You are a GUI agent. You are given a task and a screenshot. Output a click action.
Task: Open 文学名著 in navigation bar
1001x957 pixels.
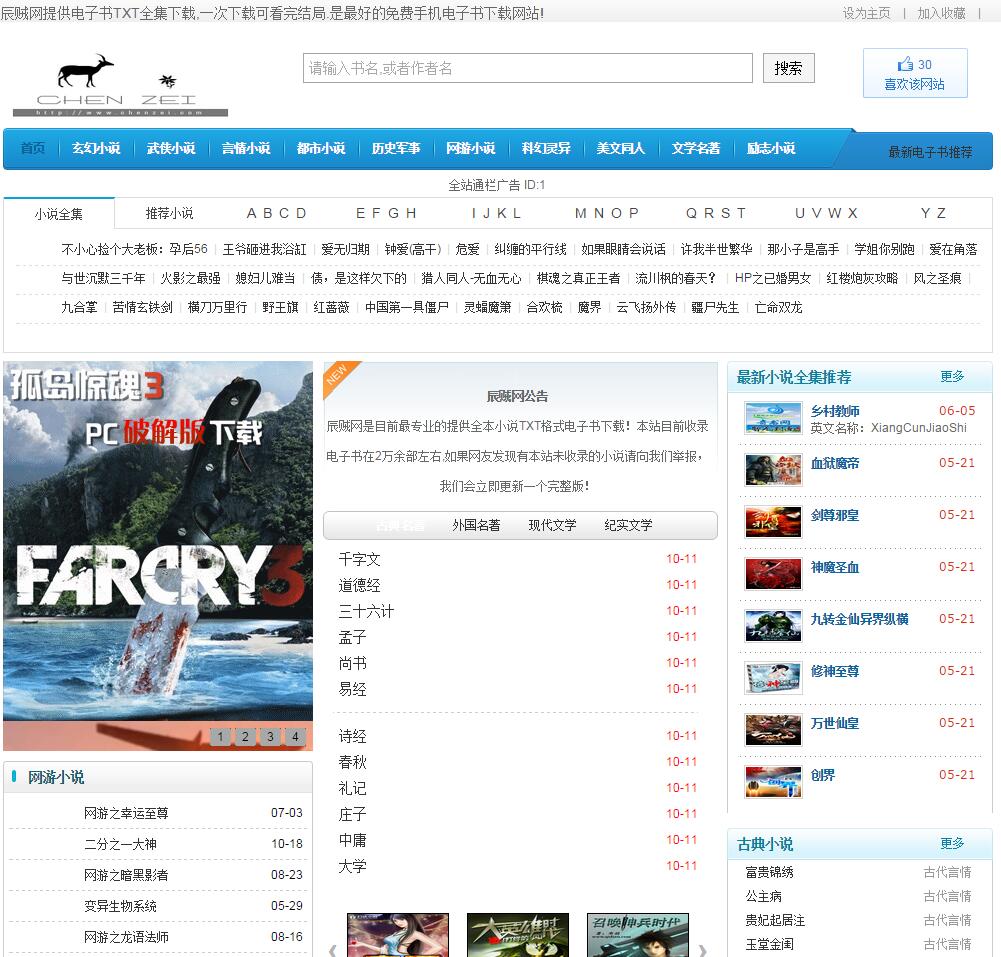pyautogui.click(x=696, y=148)
